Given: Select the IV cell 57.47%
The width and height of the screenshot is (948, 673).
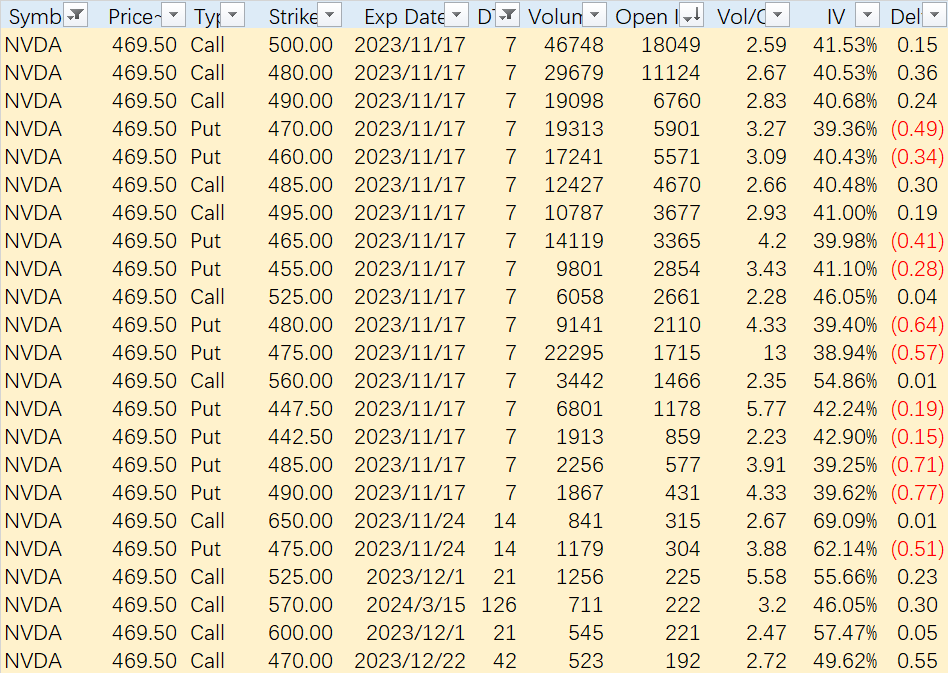Looking at the screenshot, I should coord(845,632).
